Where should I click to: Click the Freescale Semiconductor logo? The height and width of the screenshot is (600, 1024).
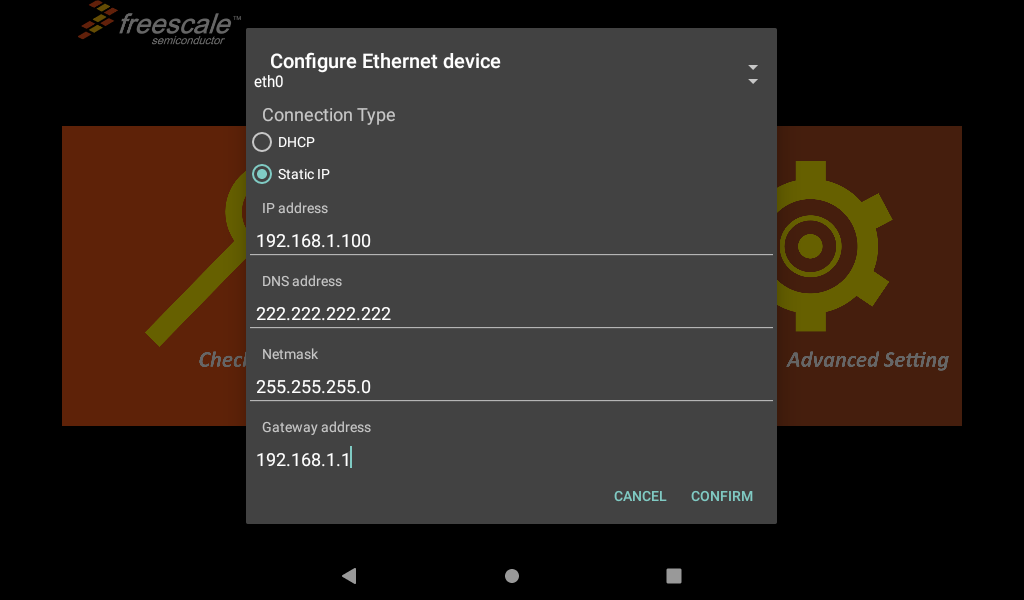click(160, 24)
